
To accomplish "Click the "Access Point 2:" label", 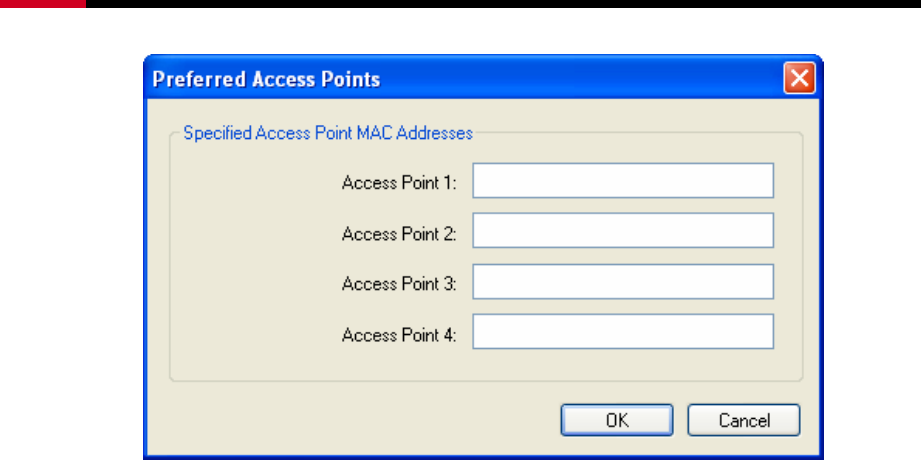I will coord(399,234).
